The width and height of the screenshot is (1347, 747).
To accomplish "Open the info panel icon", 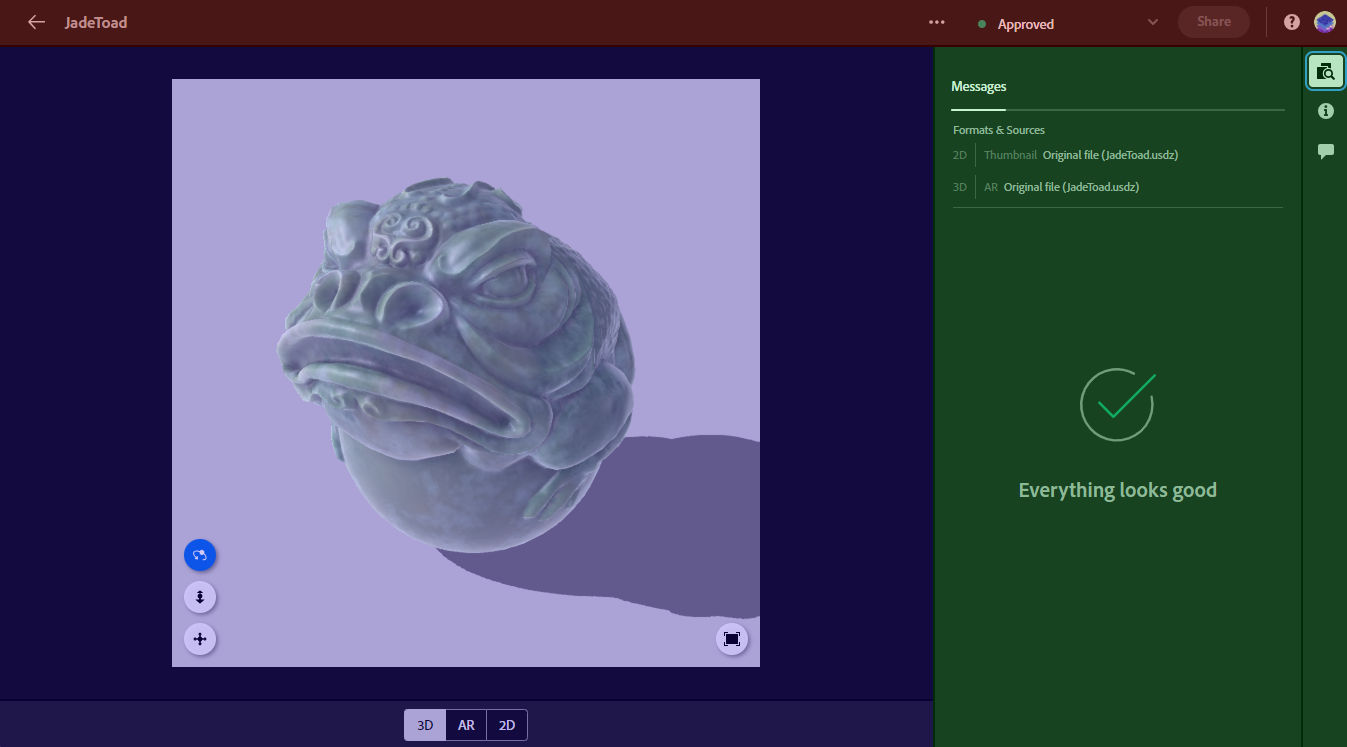I will [x=1326, y=111].
